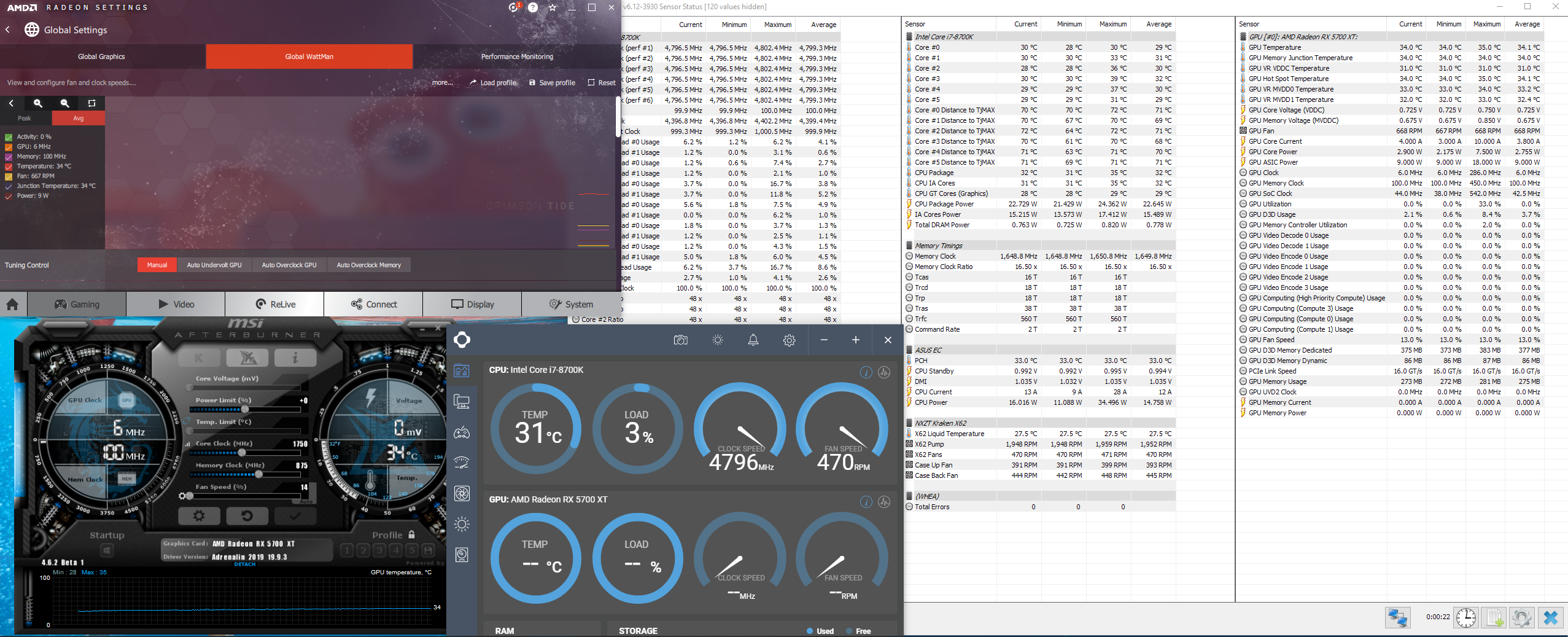Click WattMan Reset button

click(601, 82)
